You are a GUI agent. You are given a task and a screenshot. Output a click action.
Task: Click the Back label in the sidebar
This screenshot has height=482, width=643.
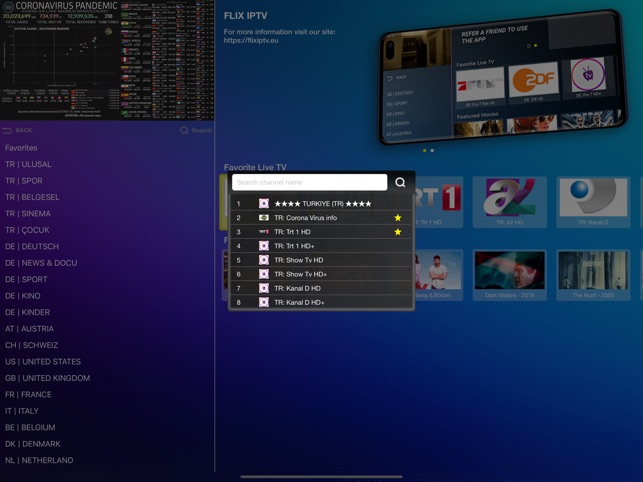[x=23, y=130]
